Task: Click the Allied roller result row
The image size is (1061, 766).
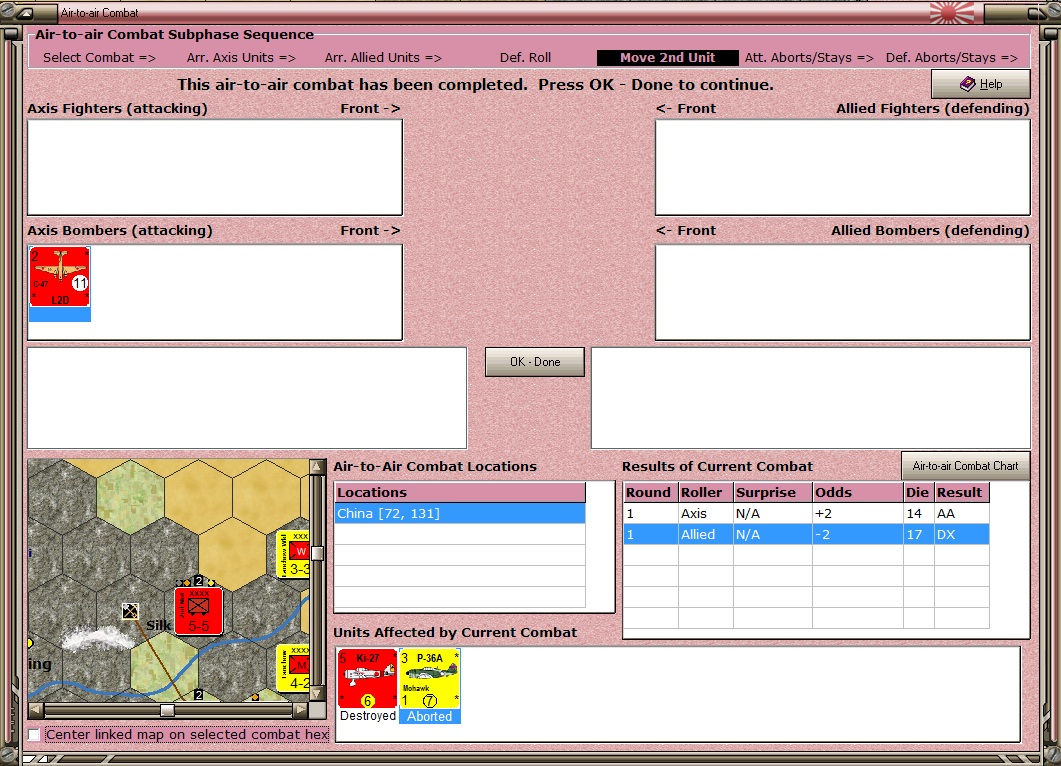Action: (x=806, y=535)
